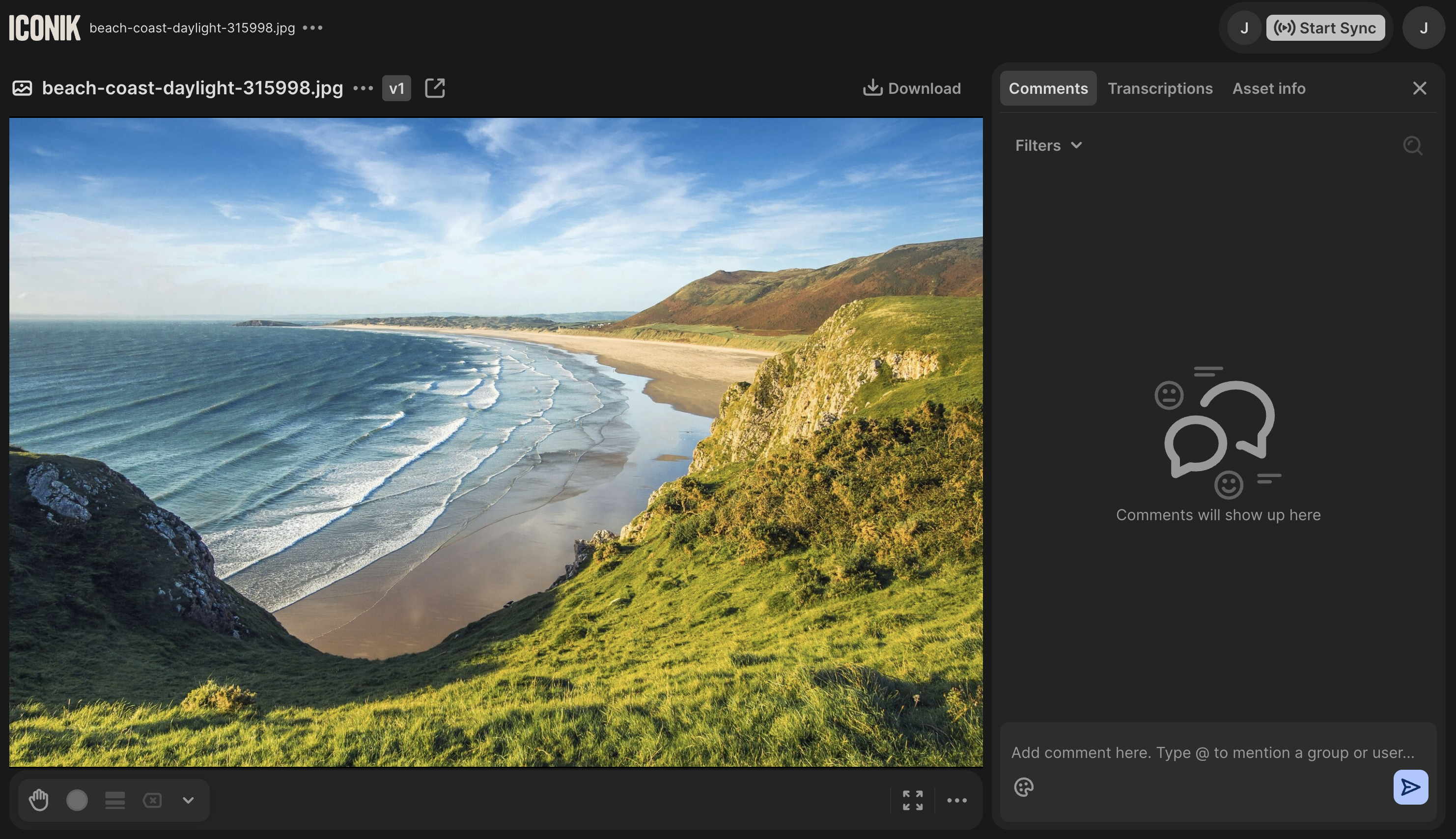Click the Start Sync button
1456x839 pixels.
[1325, 28]
